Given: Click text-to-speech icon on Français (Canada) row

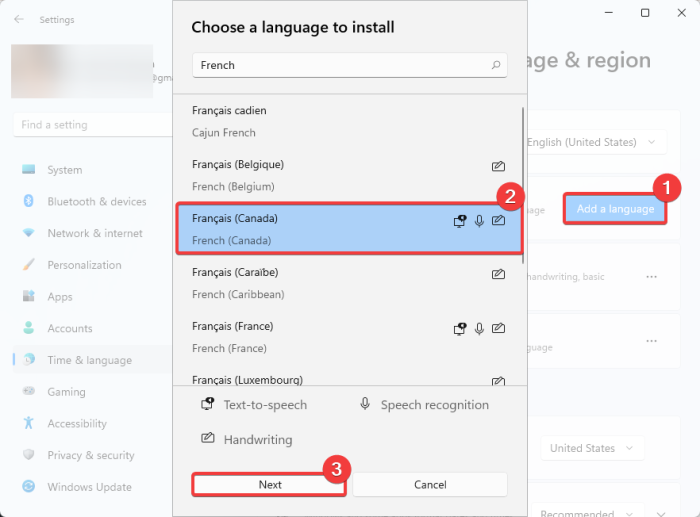Looking at the screenshot, I should (459, 220).
